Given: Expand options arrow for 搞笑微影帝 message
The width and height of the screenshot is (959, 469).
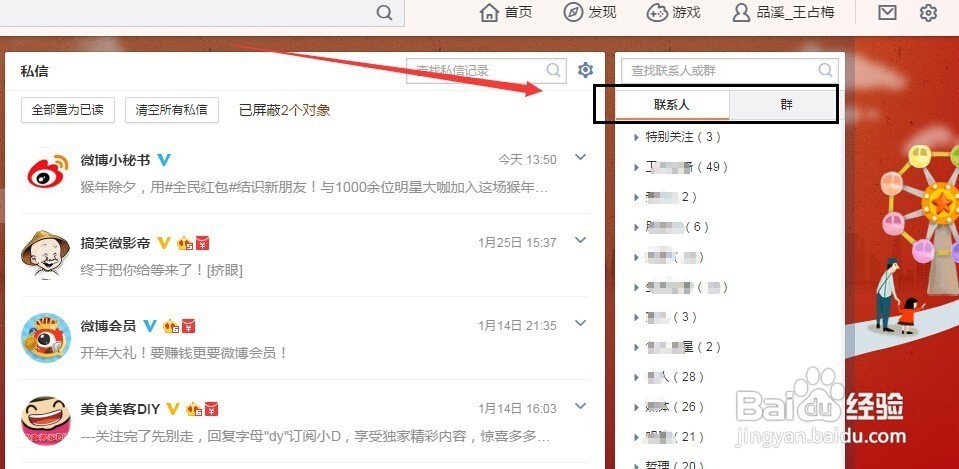Looking at the screenshot, I should click(581, 241).
